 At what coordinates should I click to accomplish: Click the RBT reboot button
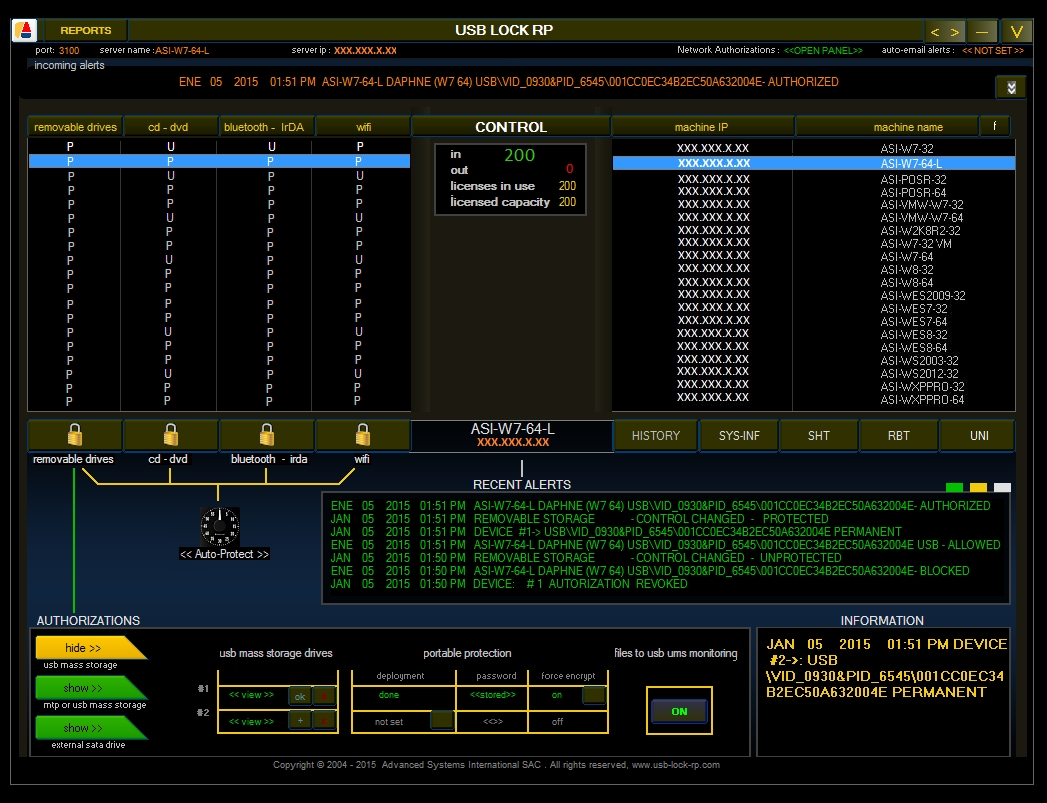[899, 435]
